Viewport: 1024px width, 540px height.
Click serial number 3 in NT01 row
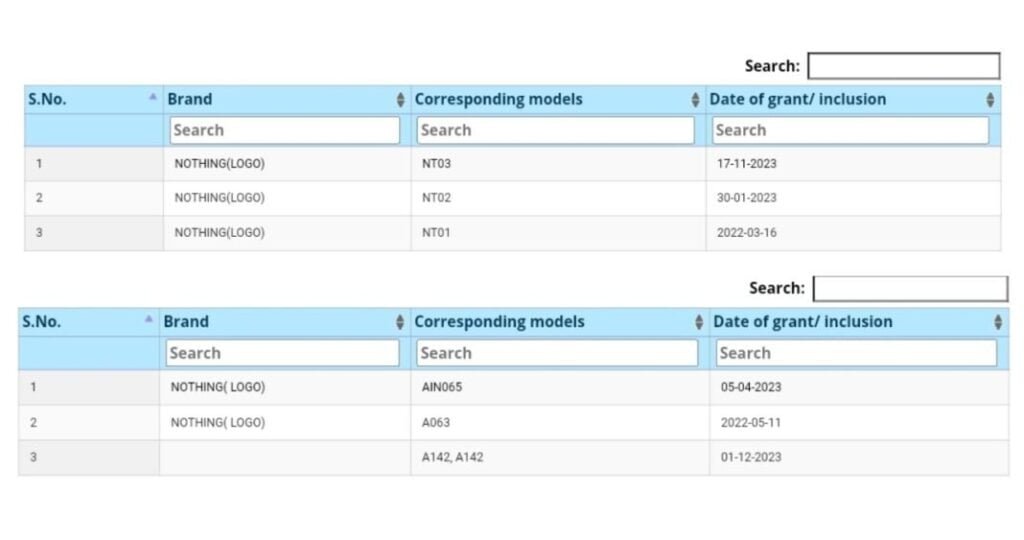click(39, 232)
